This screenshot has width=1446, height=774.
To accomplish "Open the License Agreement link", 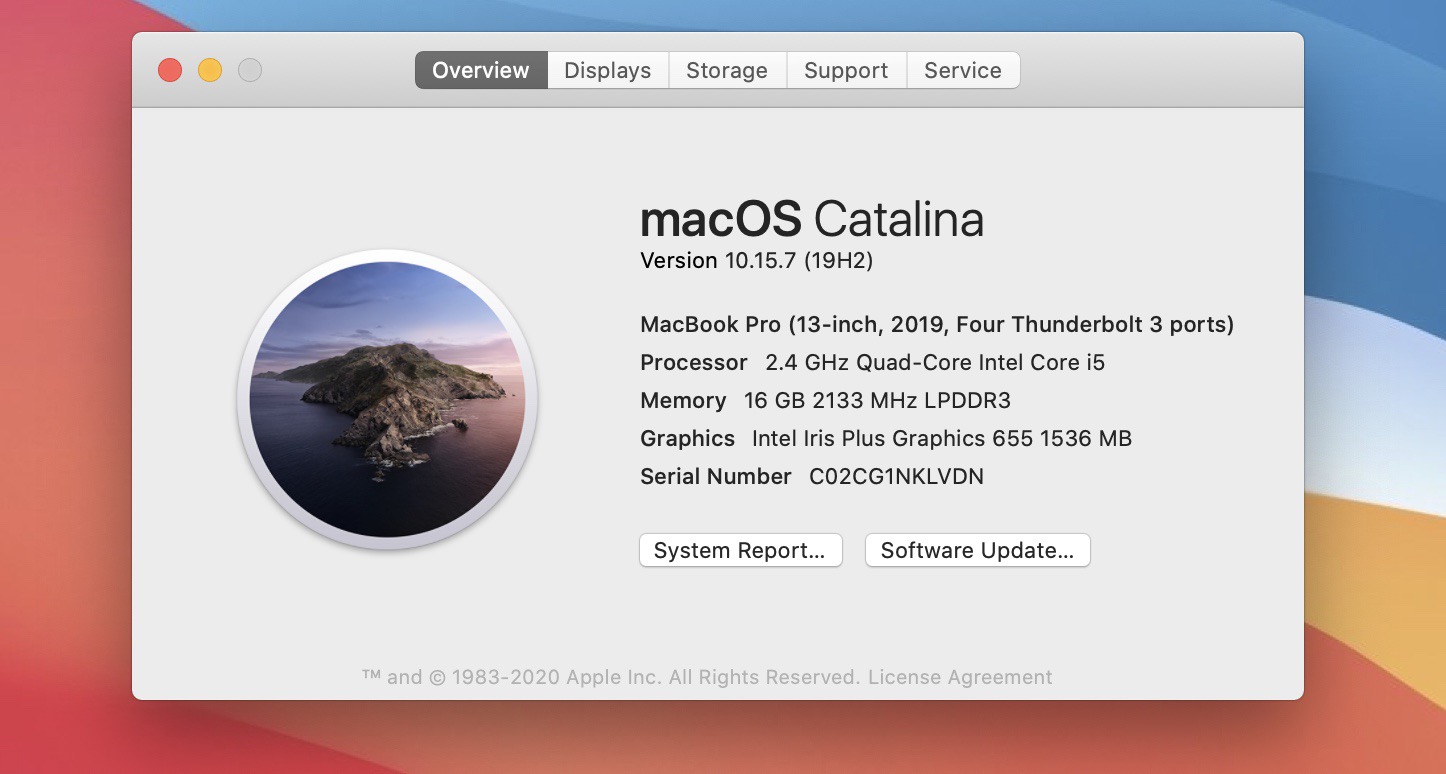I will click(x=960, y=677).
